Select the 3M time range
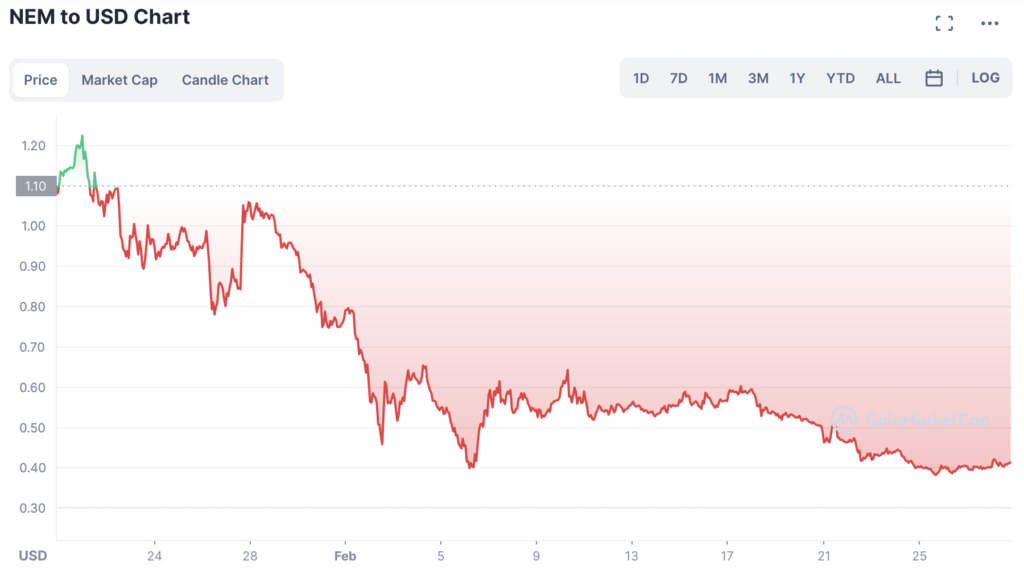1024x569 pixels. click(x=758, y=78)
